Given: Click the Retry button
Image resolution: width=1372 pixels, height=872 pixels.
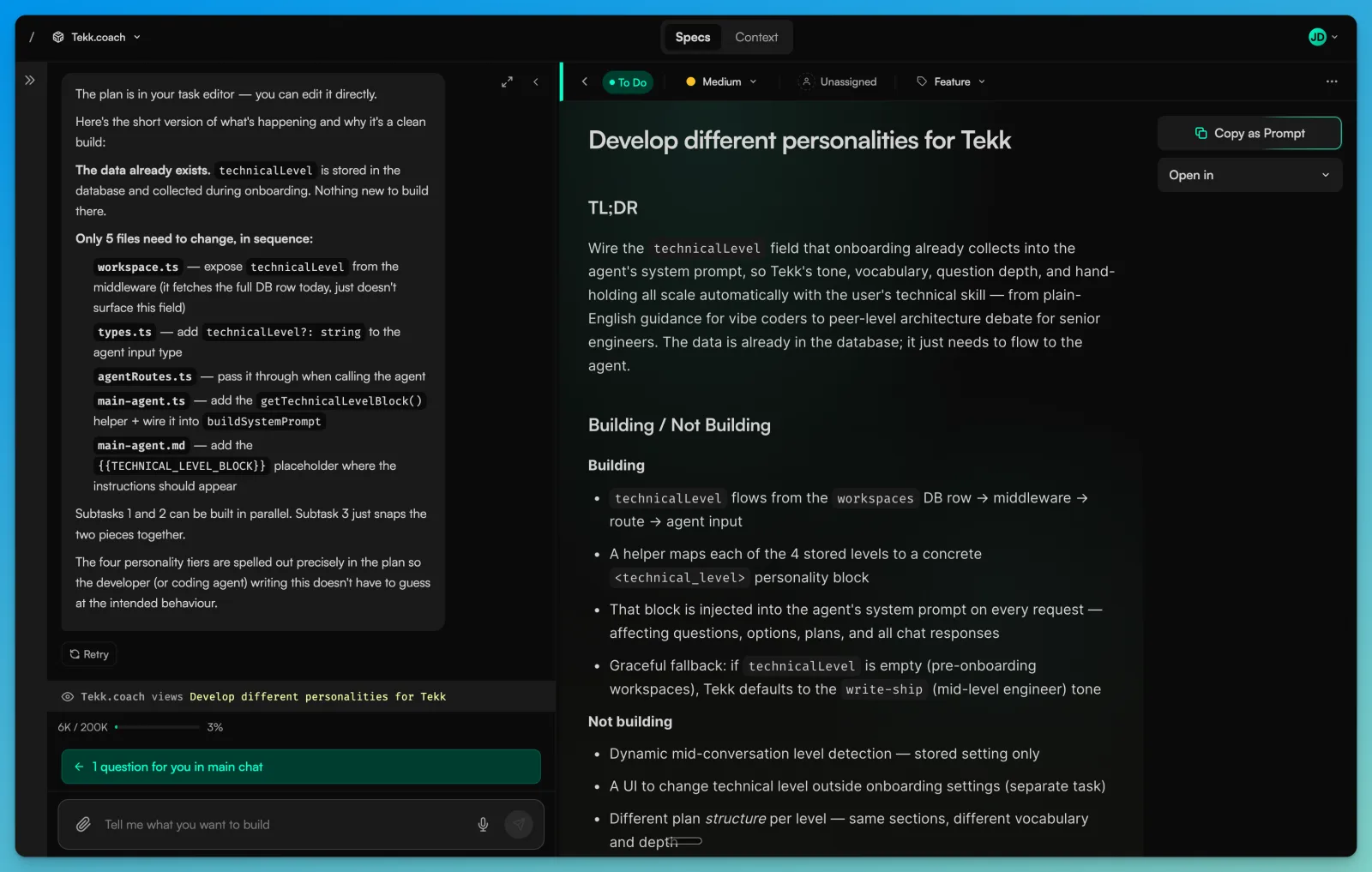Looking at the screenshot, I should tap(89, 654).
